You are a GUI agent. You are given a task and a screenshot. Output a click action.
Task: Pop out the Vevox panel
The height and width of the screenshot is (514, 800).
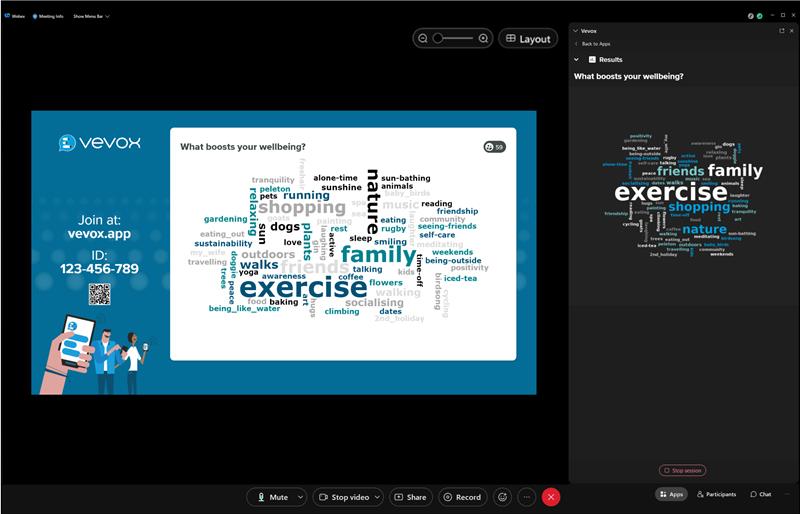[x=782, y=31]
